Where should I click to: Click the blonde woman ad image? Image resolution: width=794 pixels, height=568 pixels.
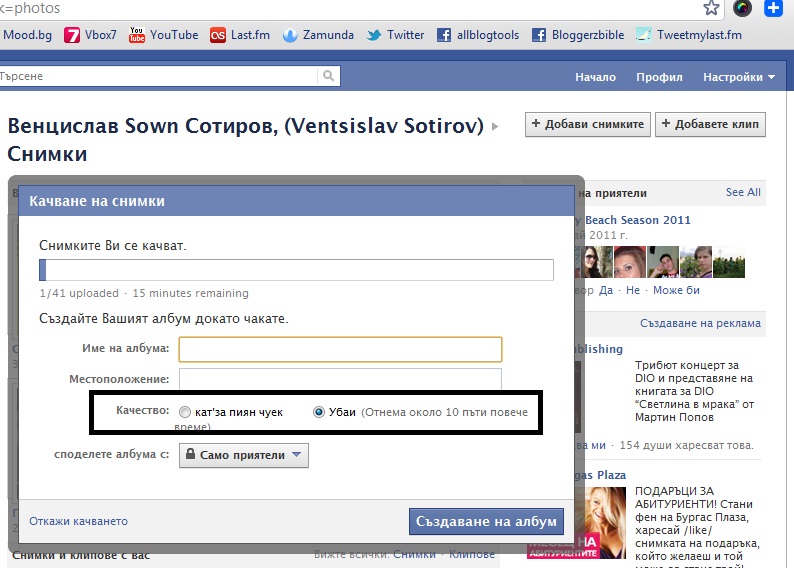pos(601,522)
